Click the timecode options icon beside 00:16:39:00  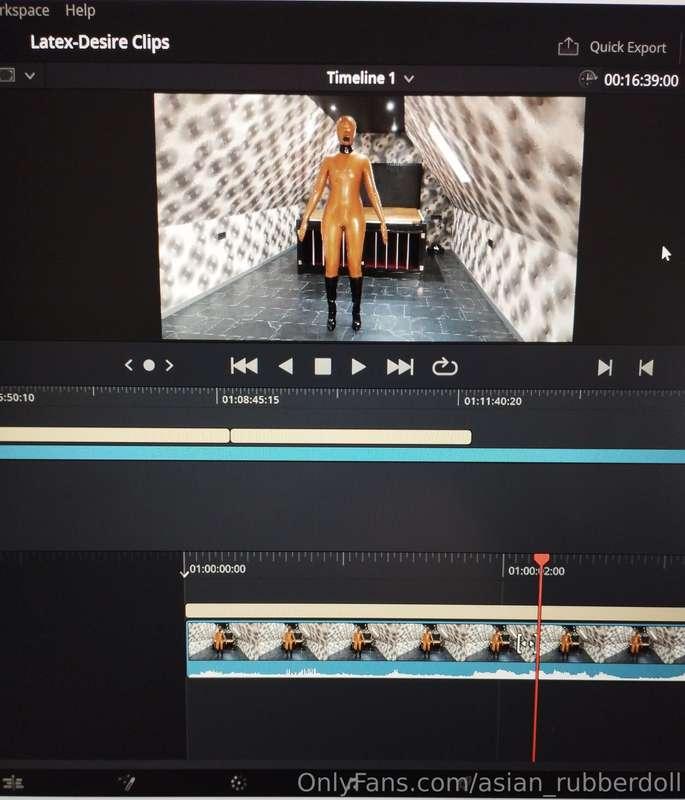[588, 79]
